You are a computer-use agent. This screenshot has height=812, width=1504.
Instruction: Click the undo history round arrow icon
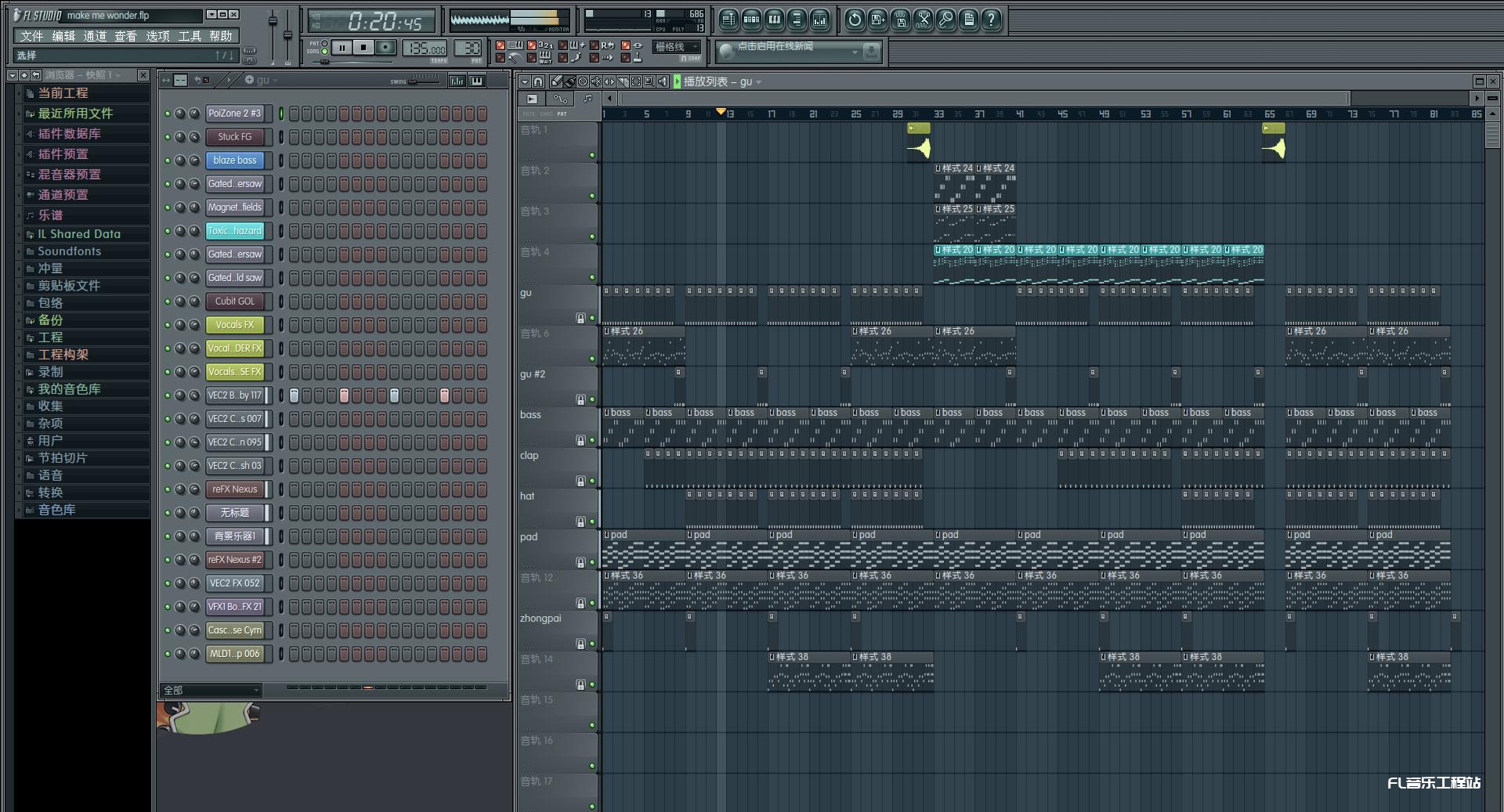pos(855,20)
